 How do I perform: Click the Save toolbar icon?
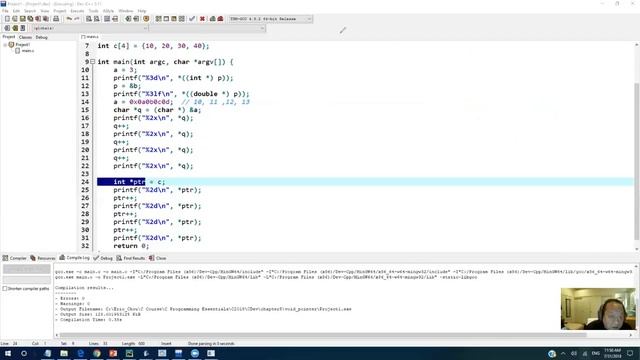pos(22,19)
